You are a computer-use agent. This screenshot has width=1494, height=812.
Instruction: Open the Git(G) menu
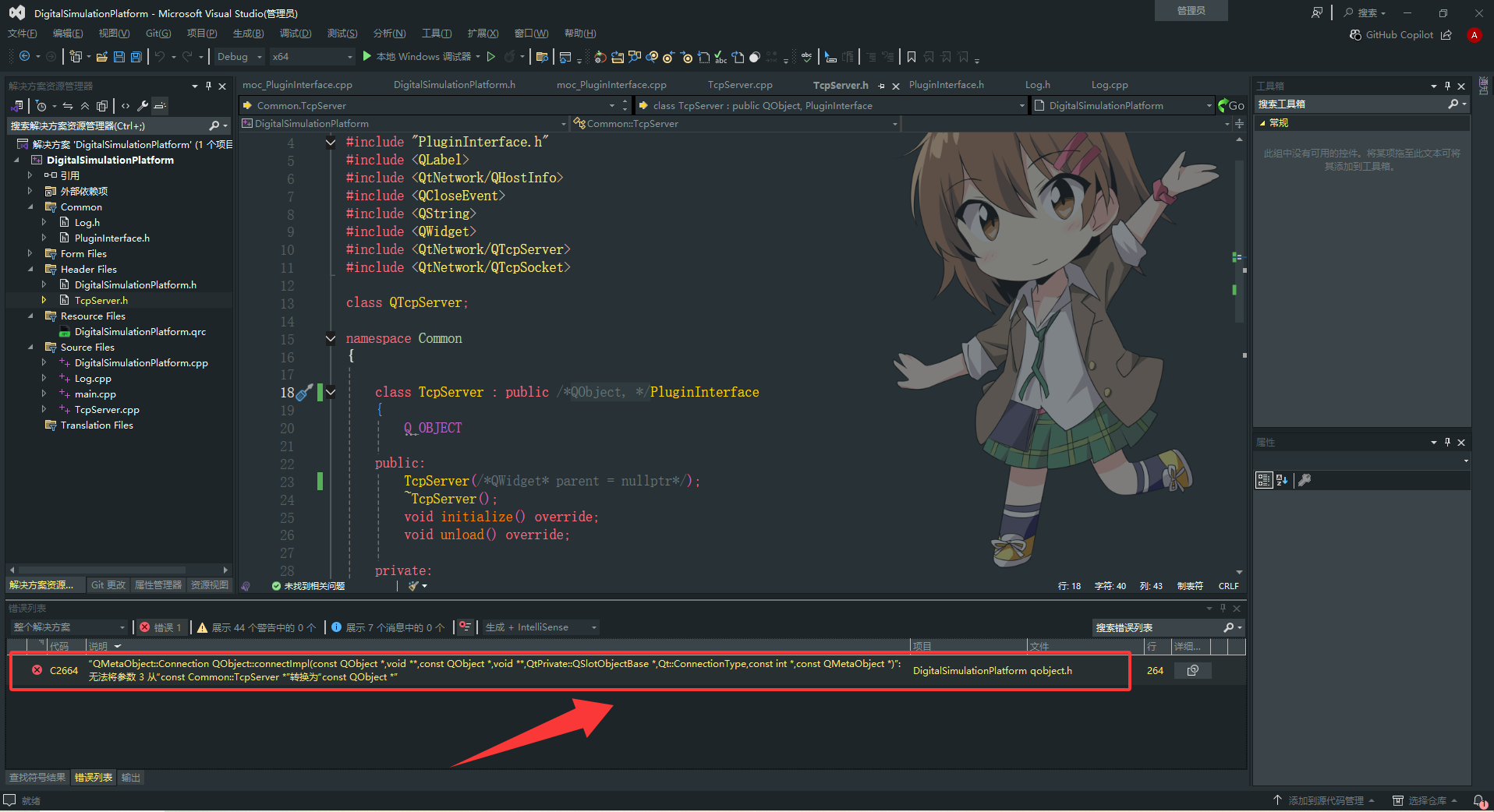tap(158, 34)
